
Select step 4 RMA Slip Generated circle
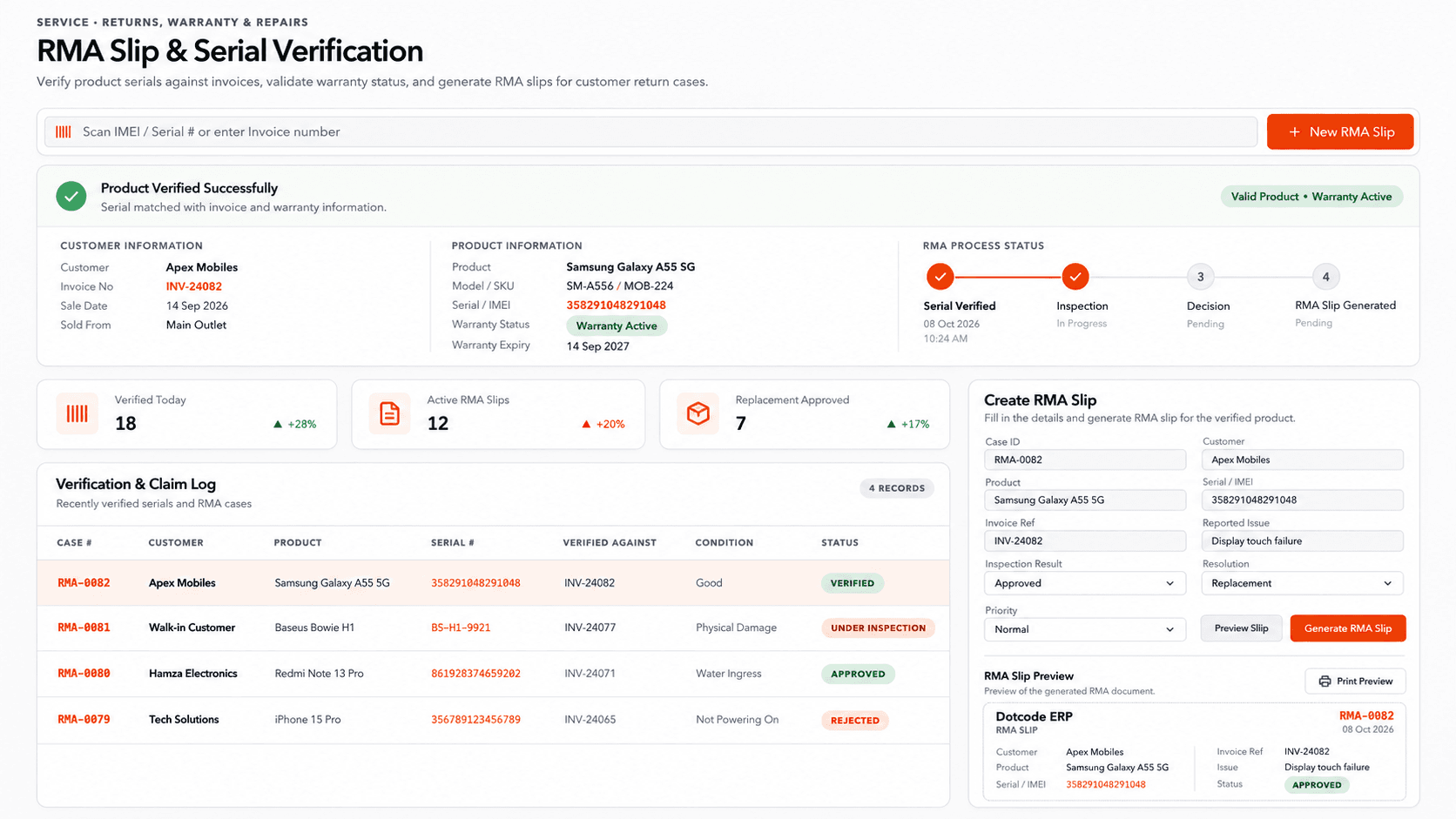coord(1325,277)
